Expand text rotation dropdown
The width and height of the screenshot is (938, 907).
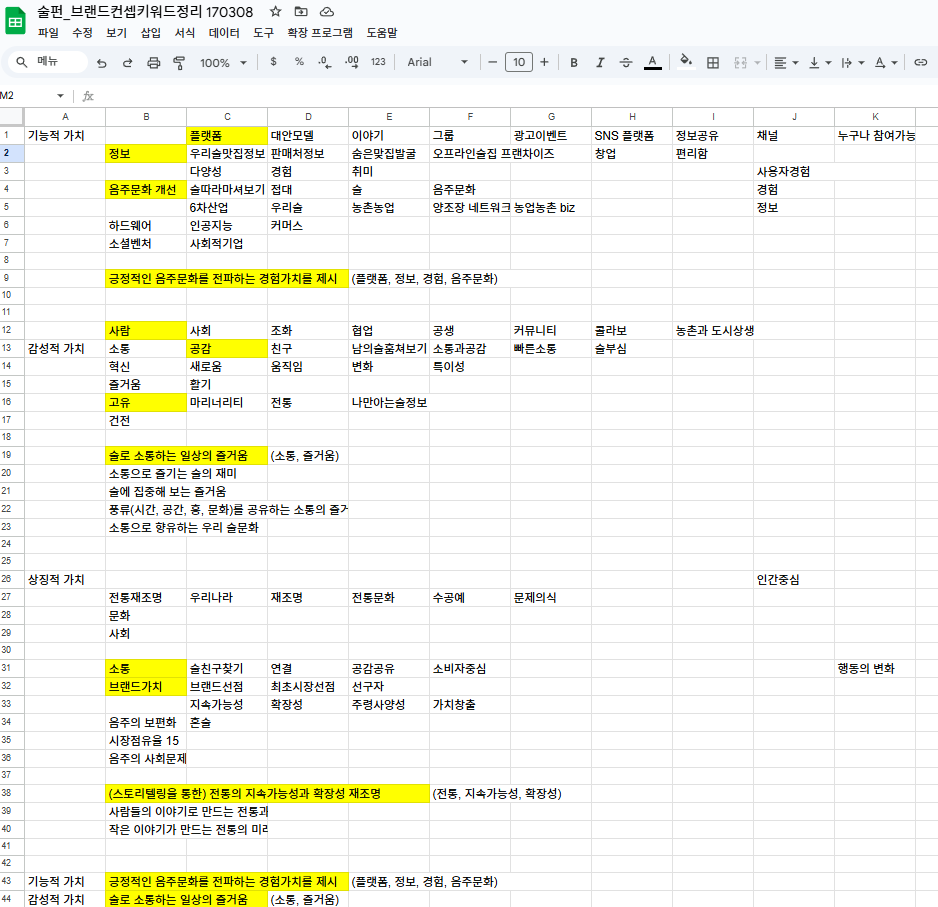point(894,62)
